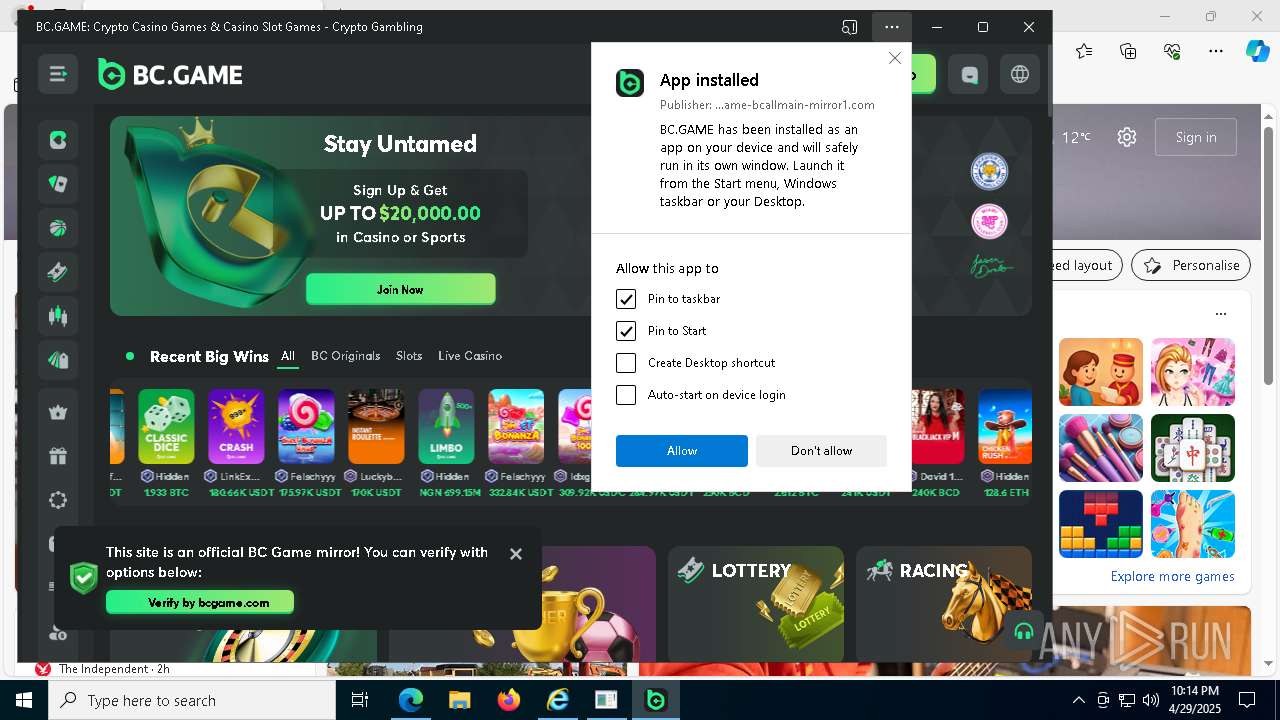Enable Auto-start on device login checkbox
Image resolution: width=1280 pixels, height=720 pixels.
click(x=626, y=395)
